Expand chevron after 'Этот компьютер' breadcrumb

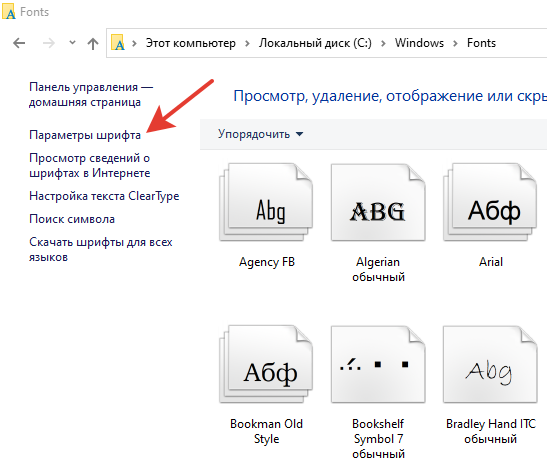click(247, 43)
